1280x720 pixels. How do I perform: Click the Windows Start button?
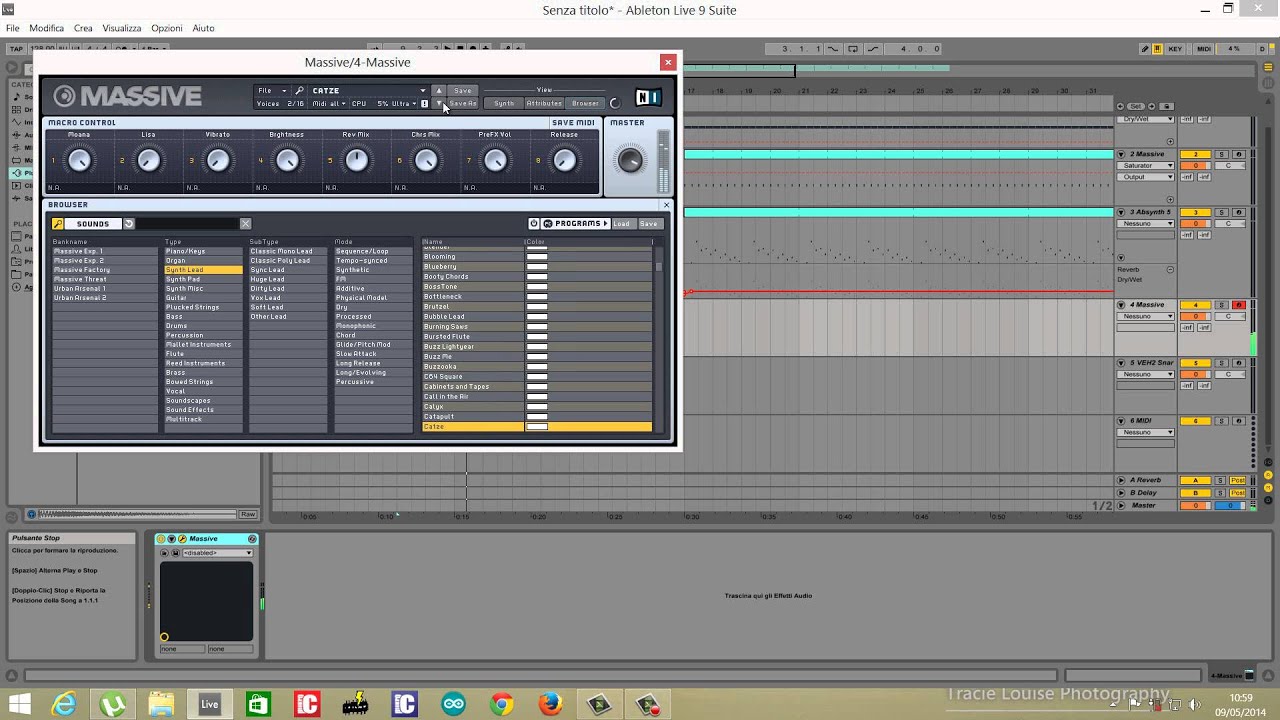click(x=17, y=704)
